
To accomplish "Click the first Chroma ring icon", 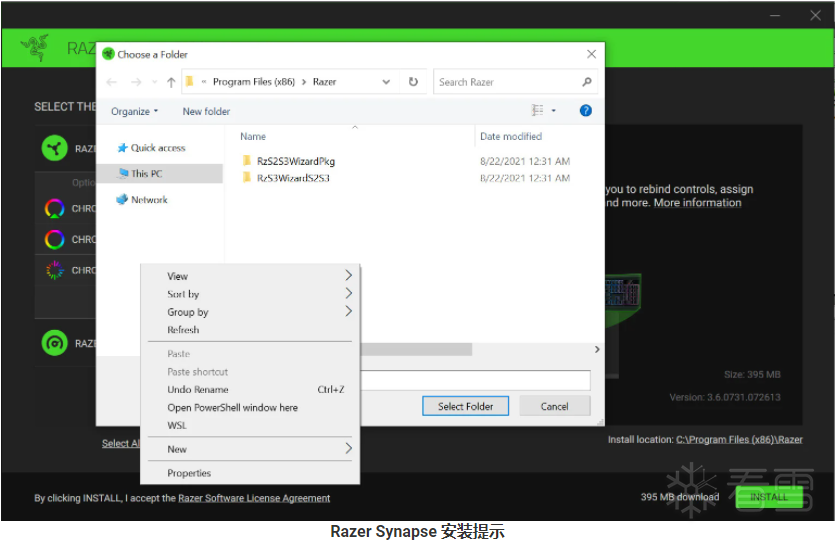I will (54, 209).
